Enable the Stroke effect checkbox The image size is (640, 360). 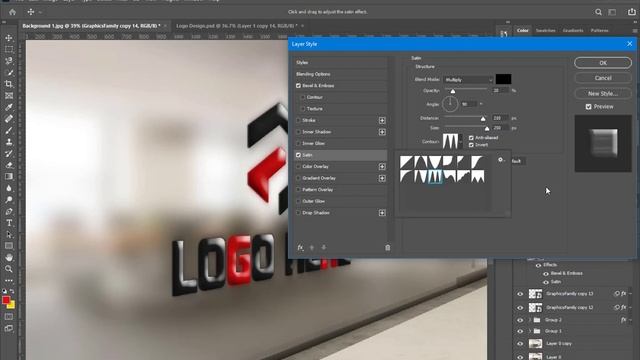298,120
